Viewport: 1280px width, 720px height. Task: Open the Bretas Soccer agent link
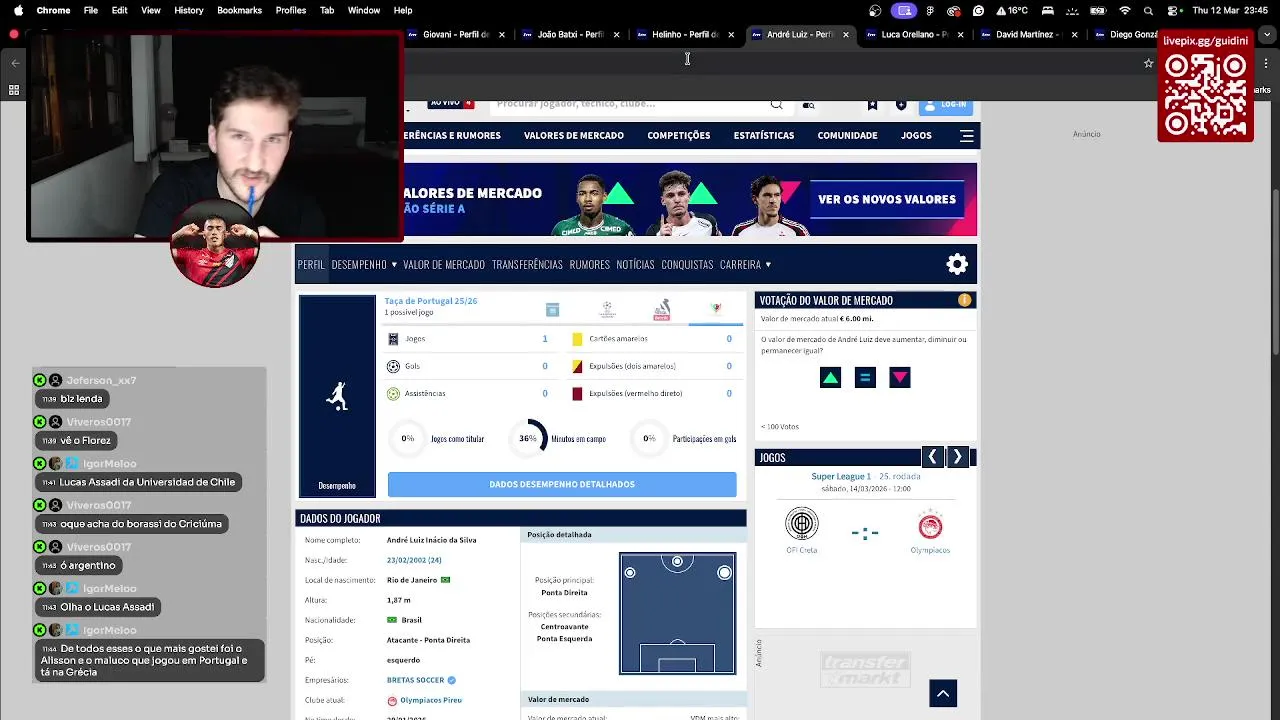tap(415, 680)
